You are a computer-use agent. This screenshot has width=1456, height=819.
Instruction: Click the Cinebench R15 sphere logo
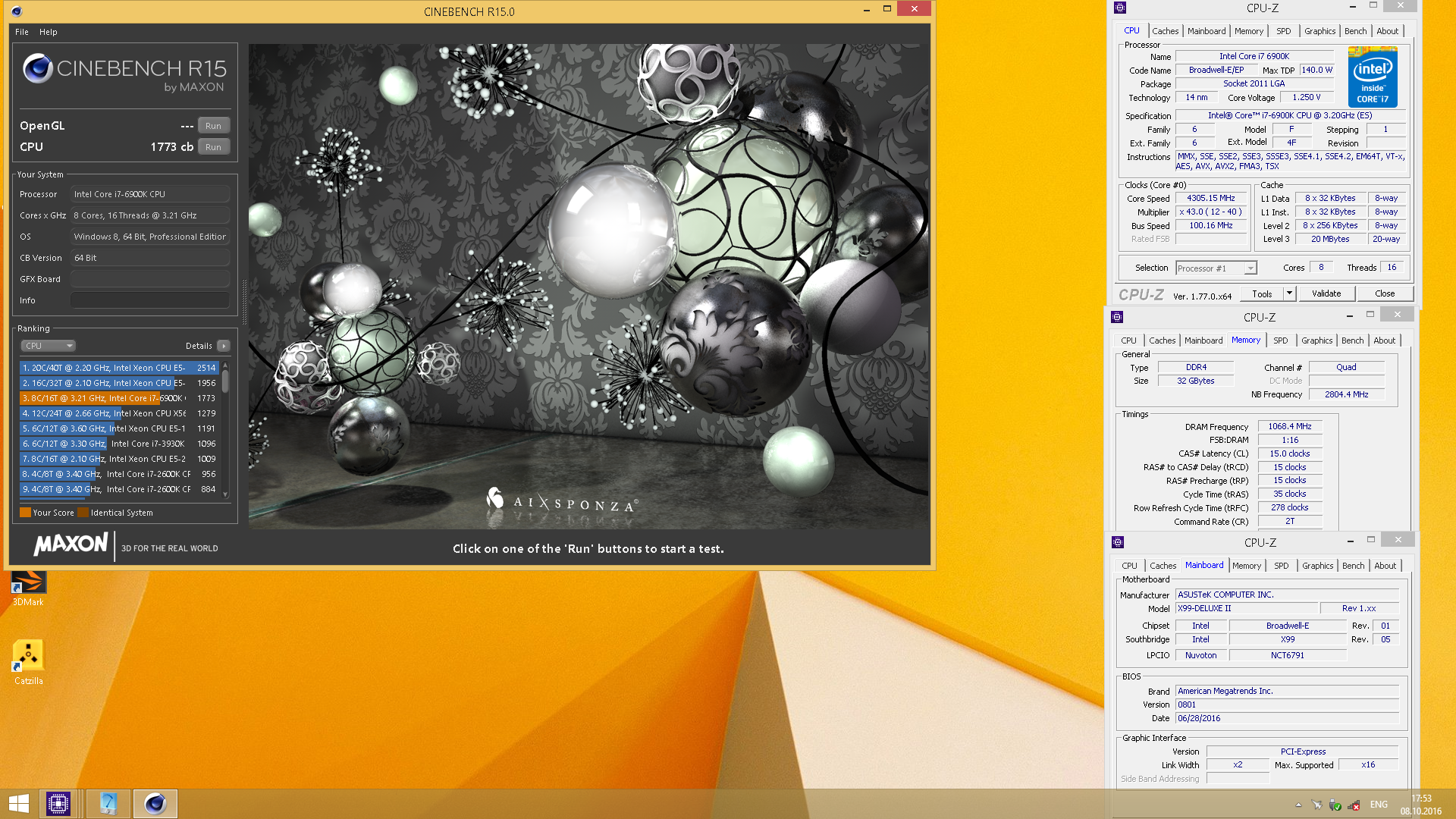37,69
